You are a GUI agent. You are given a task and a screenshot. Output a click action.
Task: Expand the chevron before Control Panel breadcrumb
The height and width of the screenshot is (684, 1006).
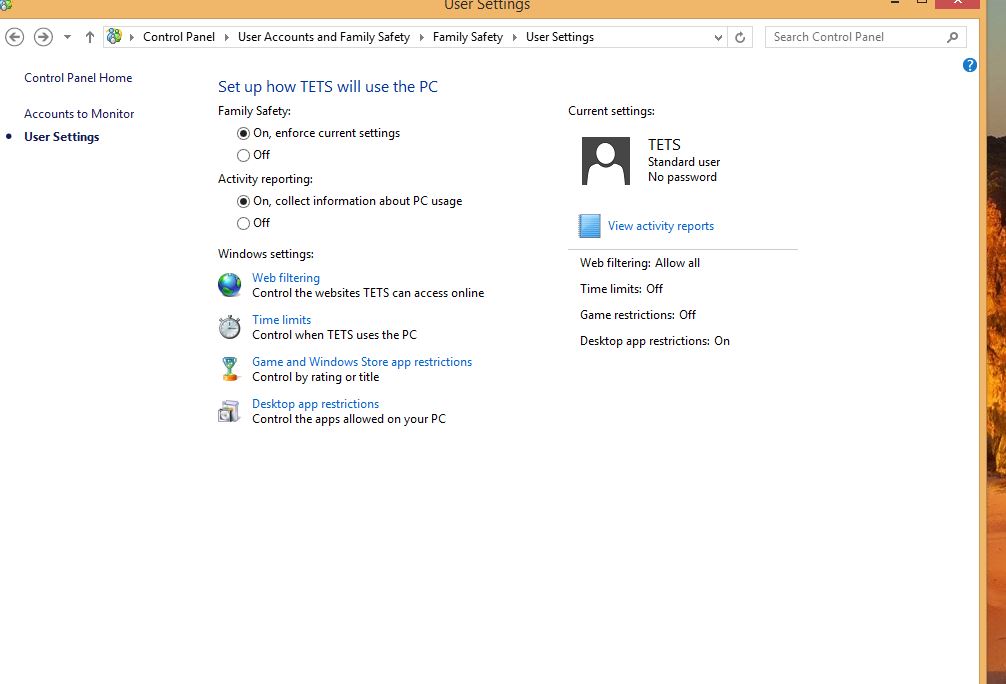click(132, 37)
